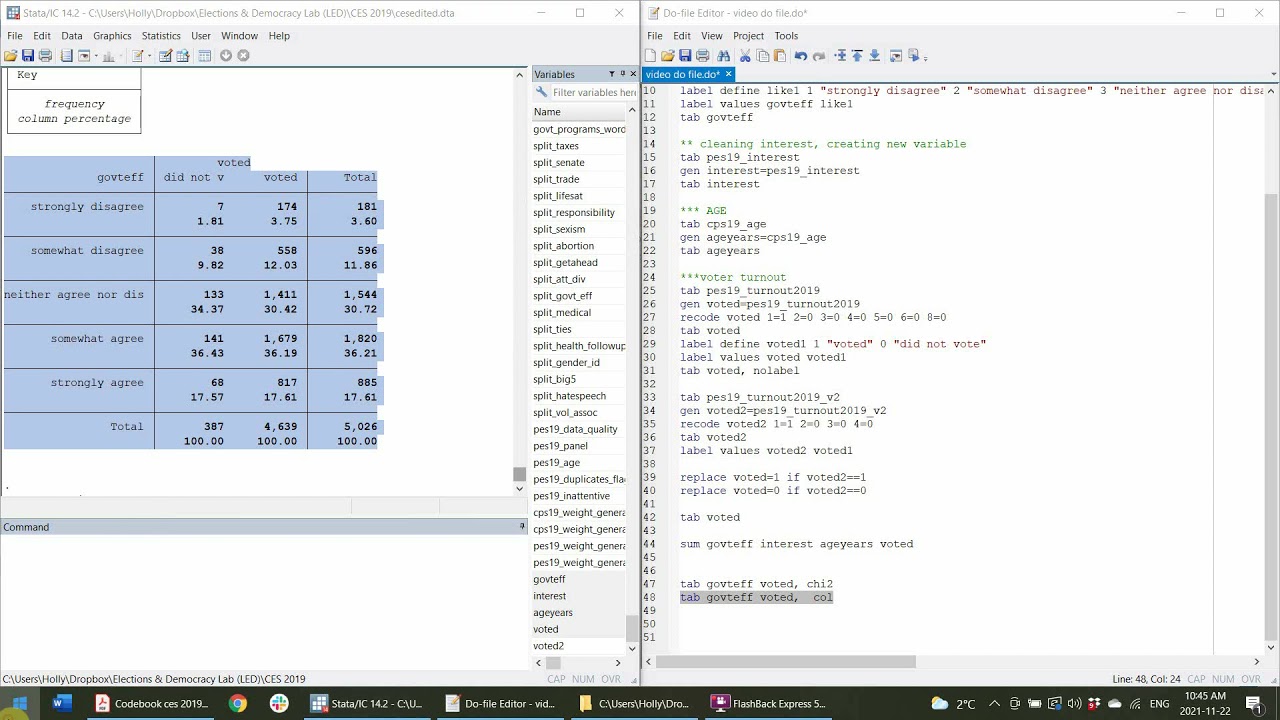Click the Next bookmark icon in Do-file Editor

(875, 56)
